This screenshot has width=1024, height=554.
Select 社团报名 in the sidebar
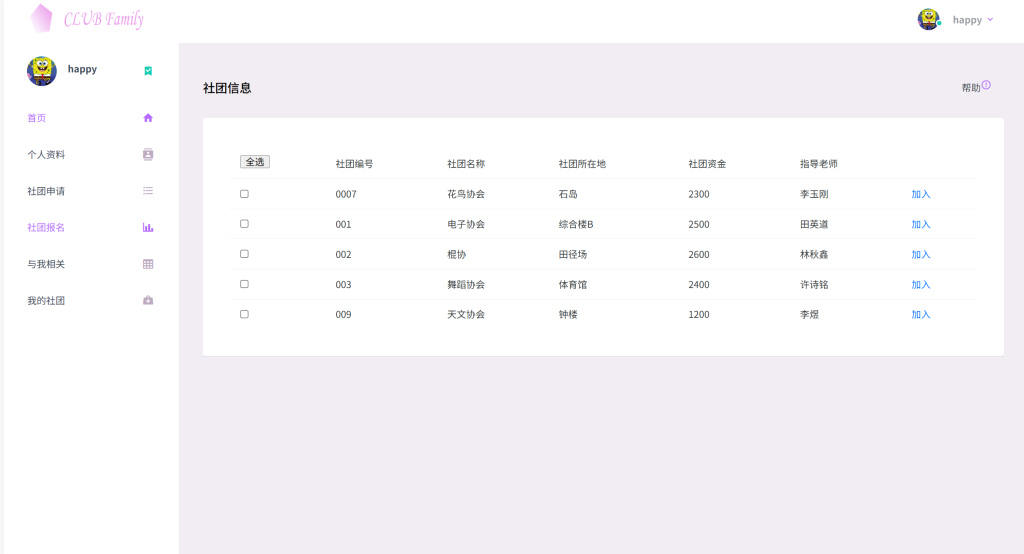(46, 227)
